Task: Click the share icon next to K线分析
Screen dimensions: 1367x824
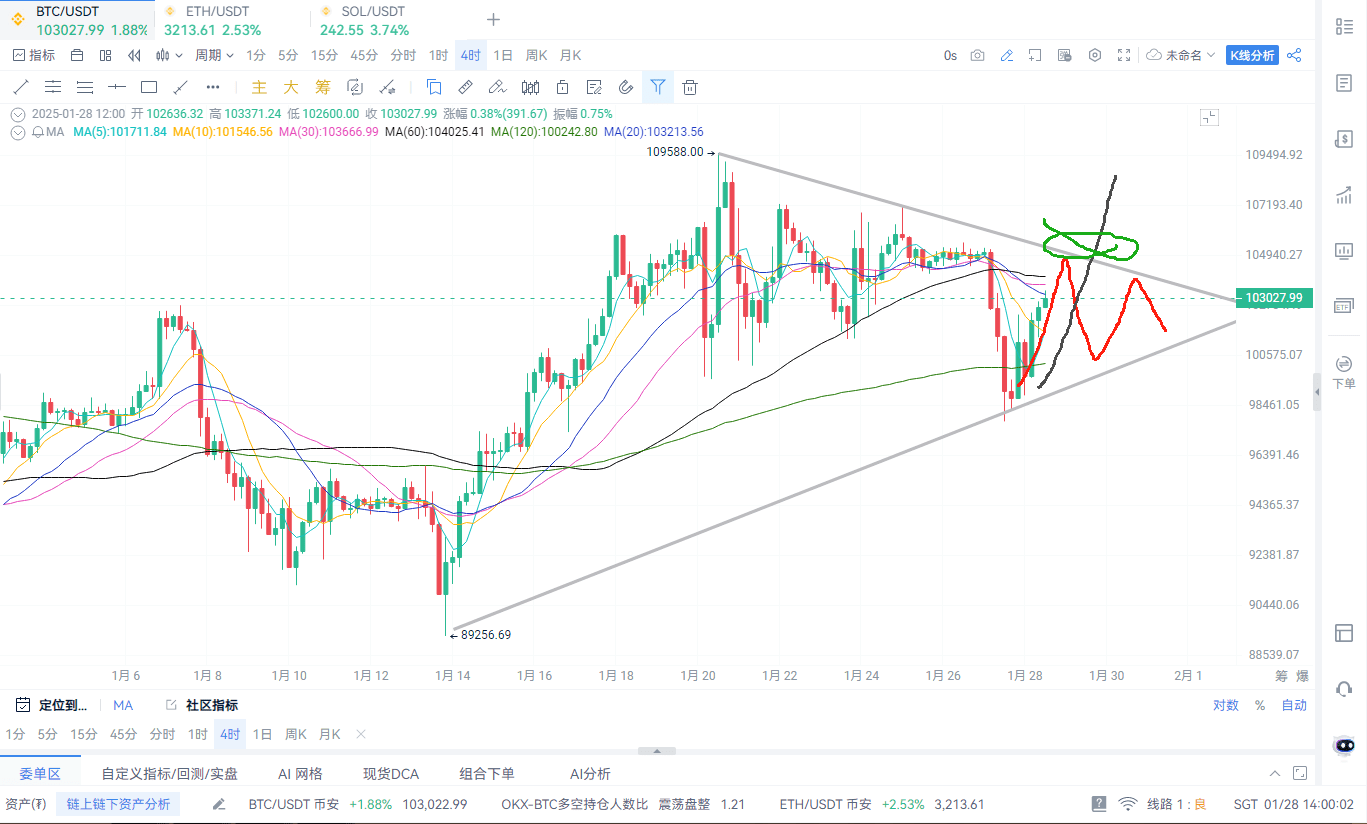Action: pos(1294,56)
